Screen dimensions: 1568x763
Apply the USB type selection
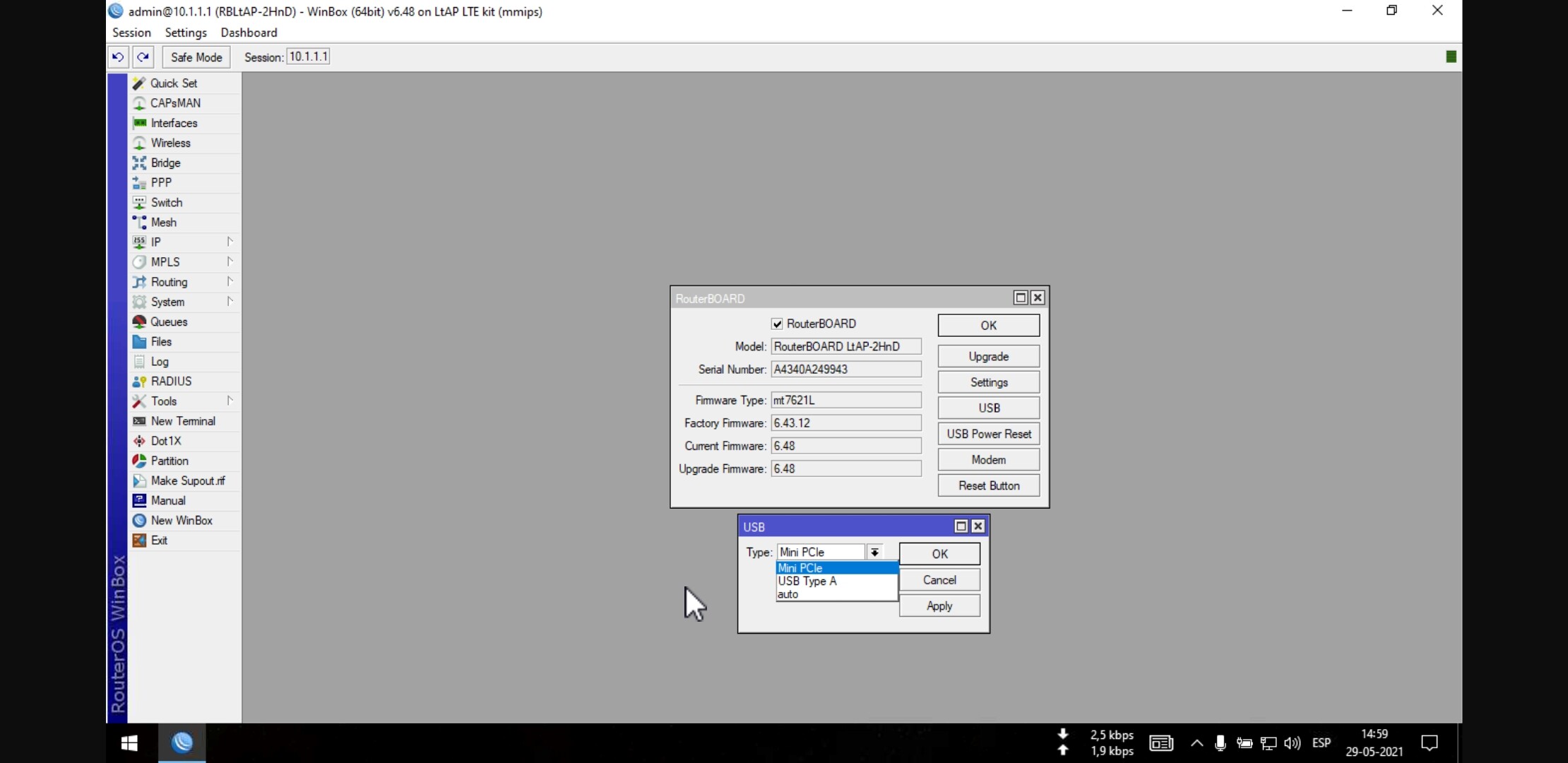pyautogui.click(x=939, y=605)
